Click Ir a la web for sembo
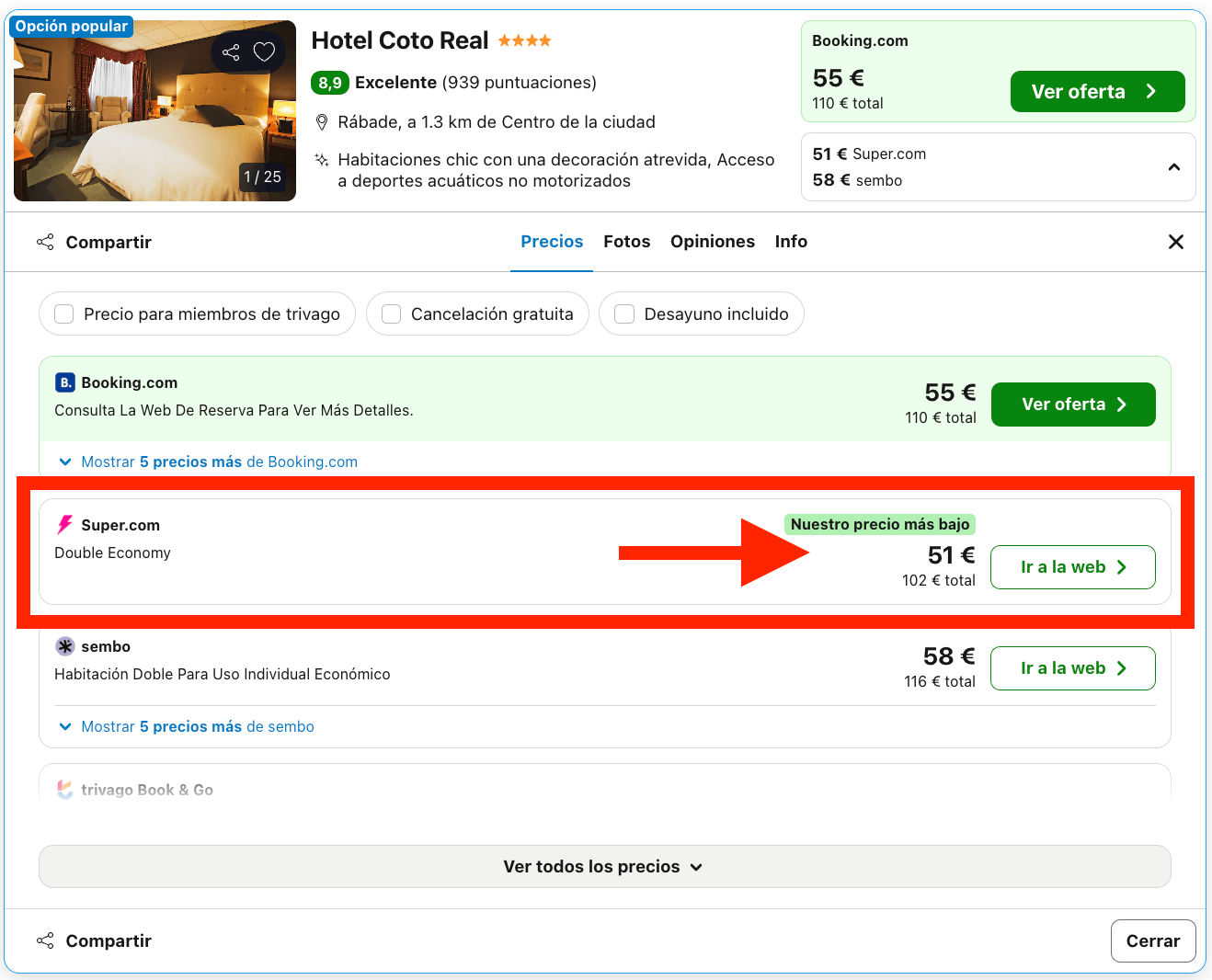The image size is (1212, 980). click(x=1073, y=668)
